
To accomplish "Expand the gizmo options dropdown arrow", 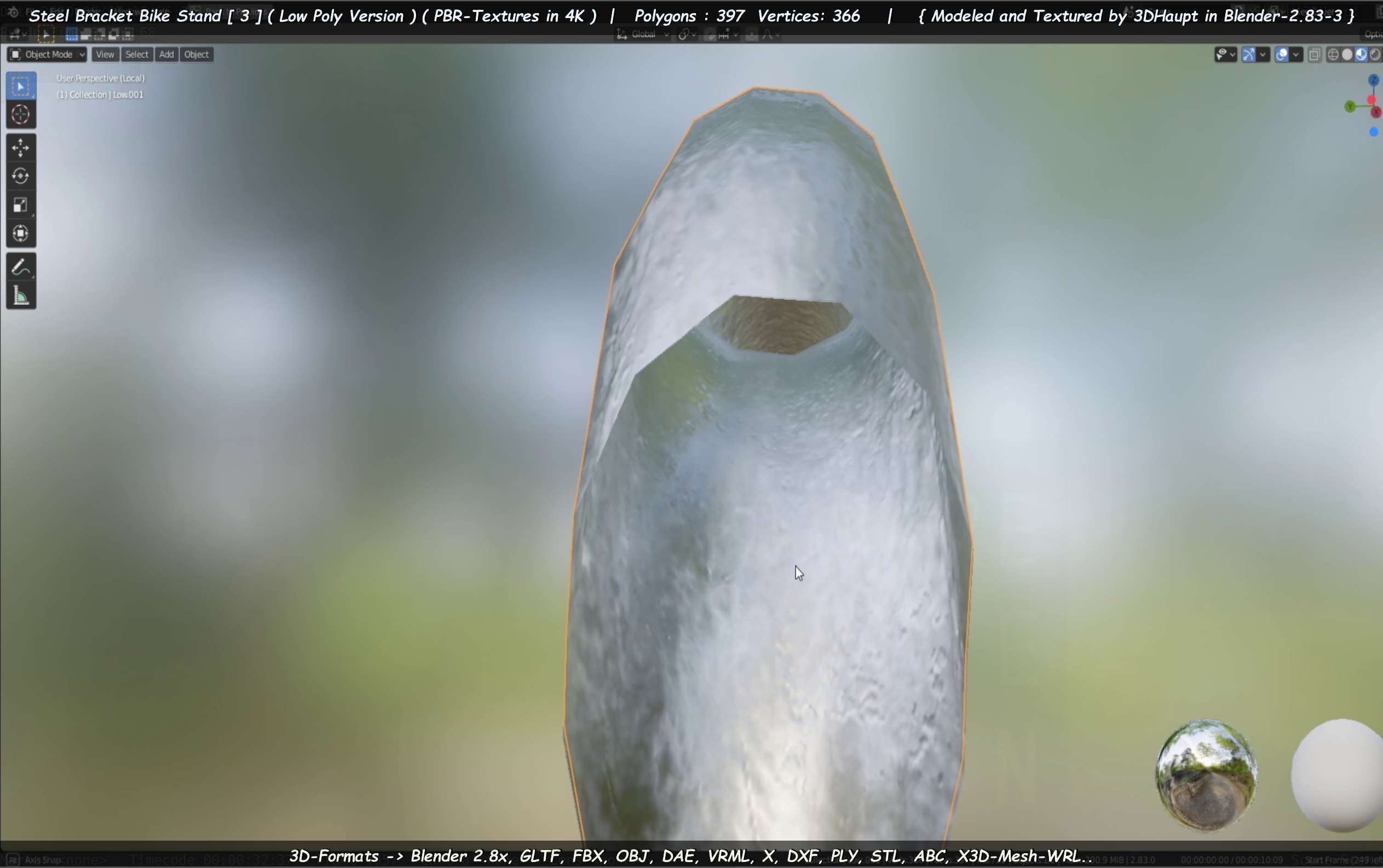I will pos(1263,55).
